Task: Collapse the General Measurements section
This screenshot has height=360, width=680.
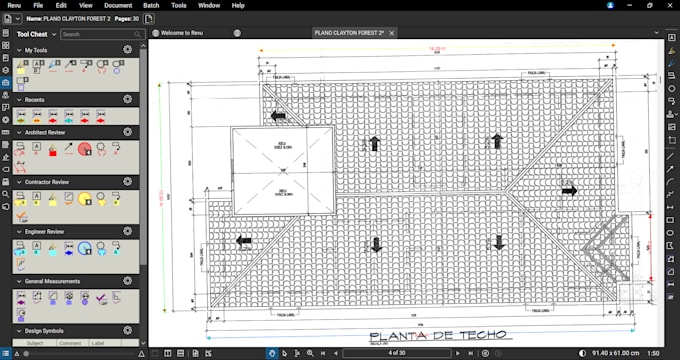Action: [19, 281]
